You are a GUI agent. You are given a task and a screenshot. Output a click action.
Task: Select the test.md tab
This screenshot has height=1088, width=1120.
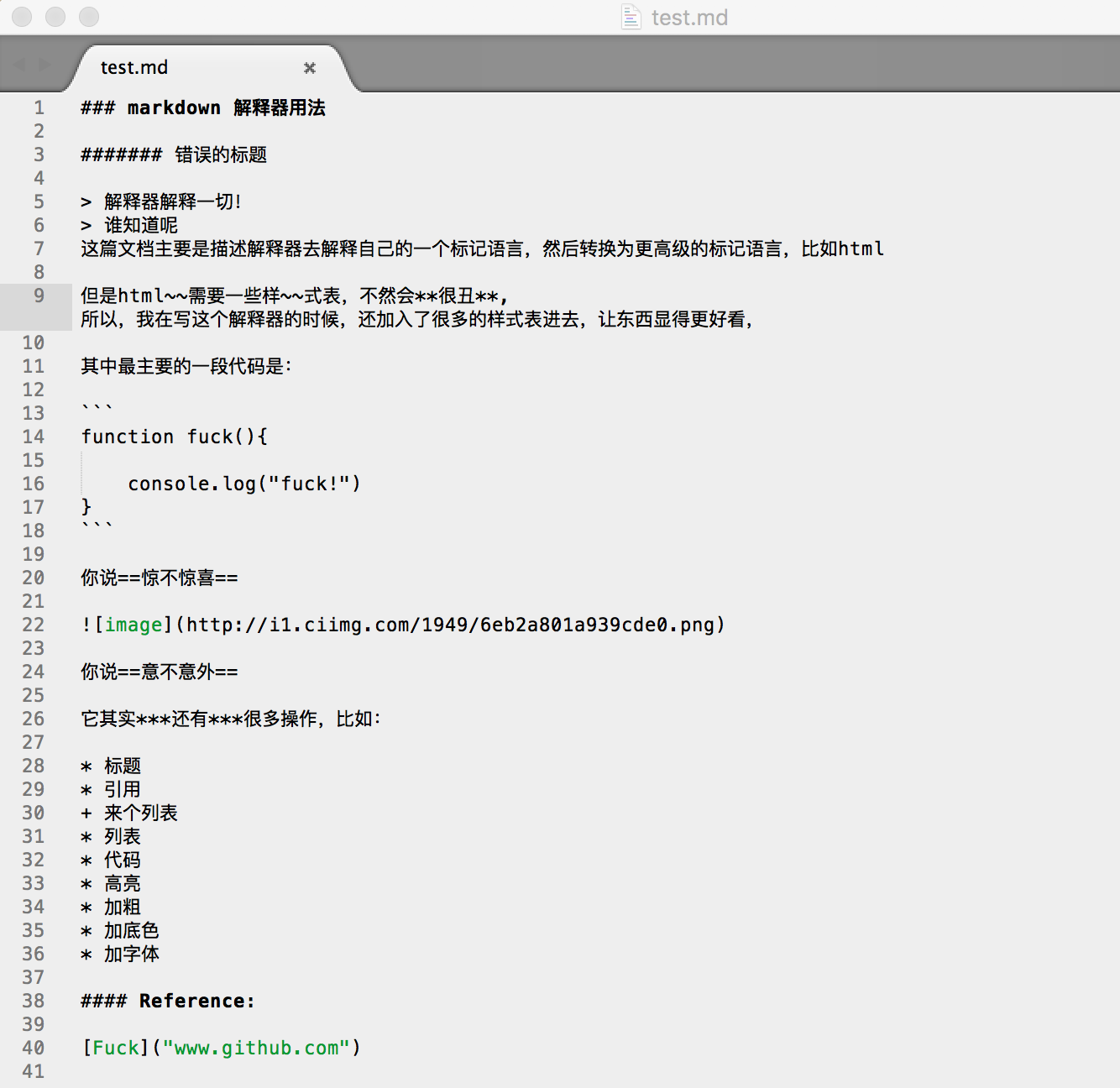210,68
